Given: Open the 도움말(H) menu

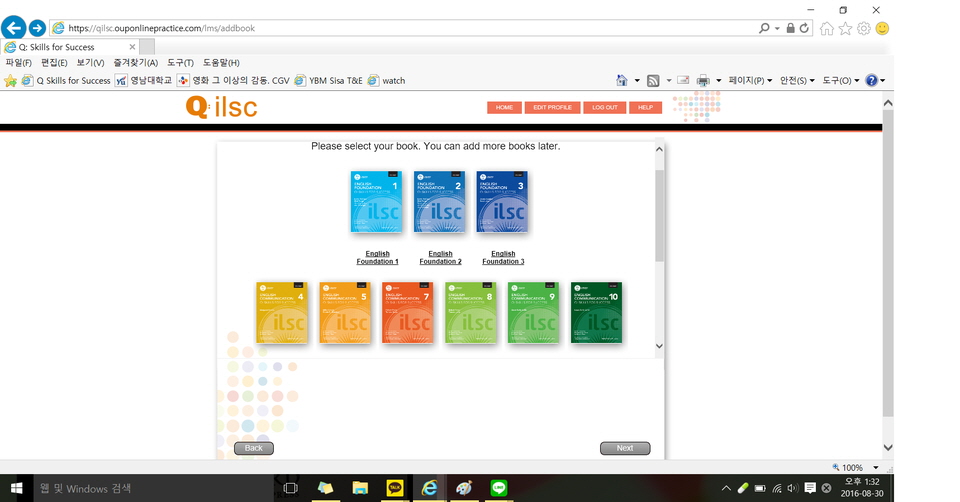Looking at the screenshot, I should click(x=221, y=62).
